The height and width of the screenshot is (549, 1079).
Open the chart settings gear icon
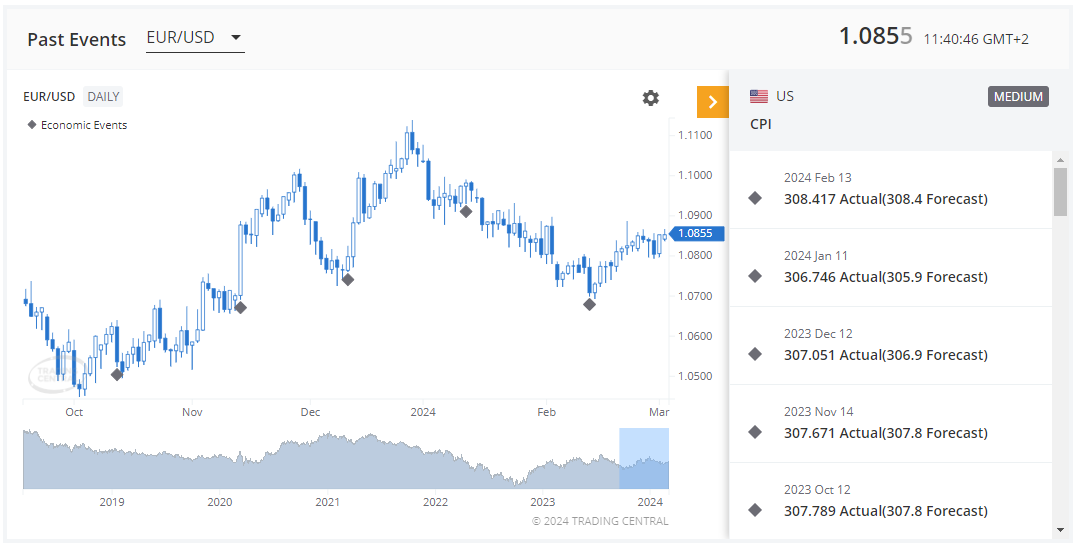pyautogui.click(x=650, y=98)
